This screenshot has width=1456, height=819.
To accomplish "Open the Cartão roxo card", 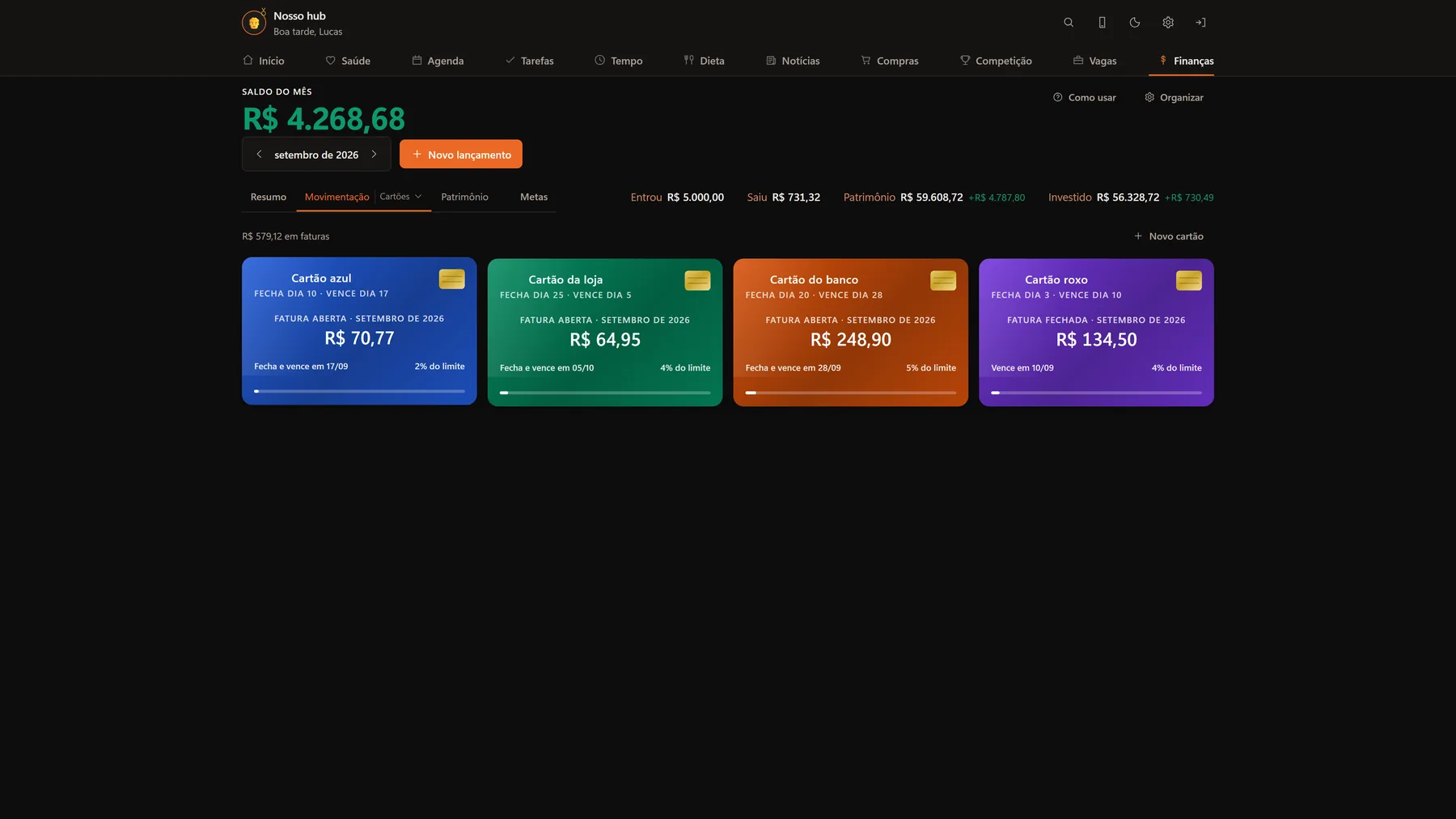I will coord(1096,333).
